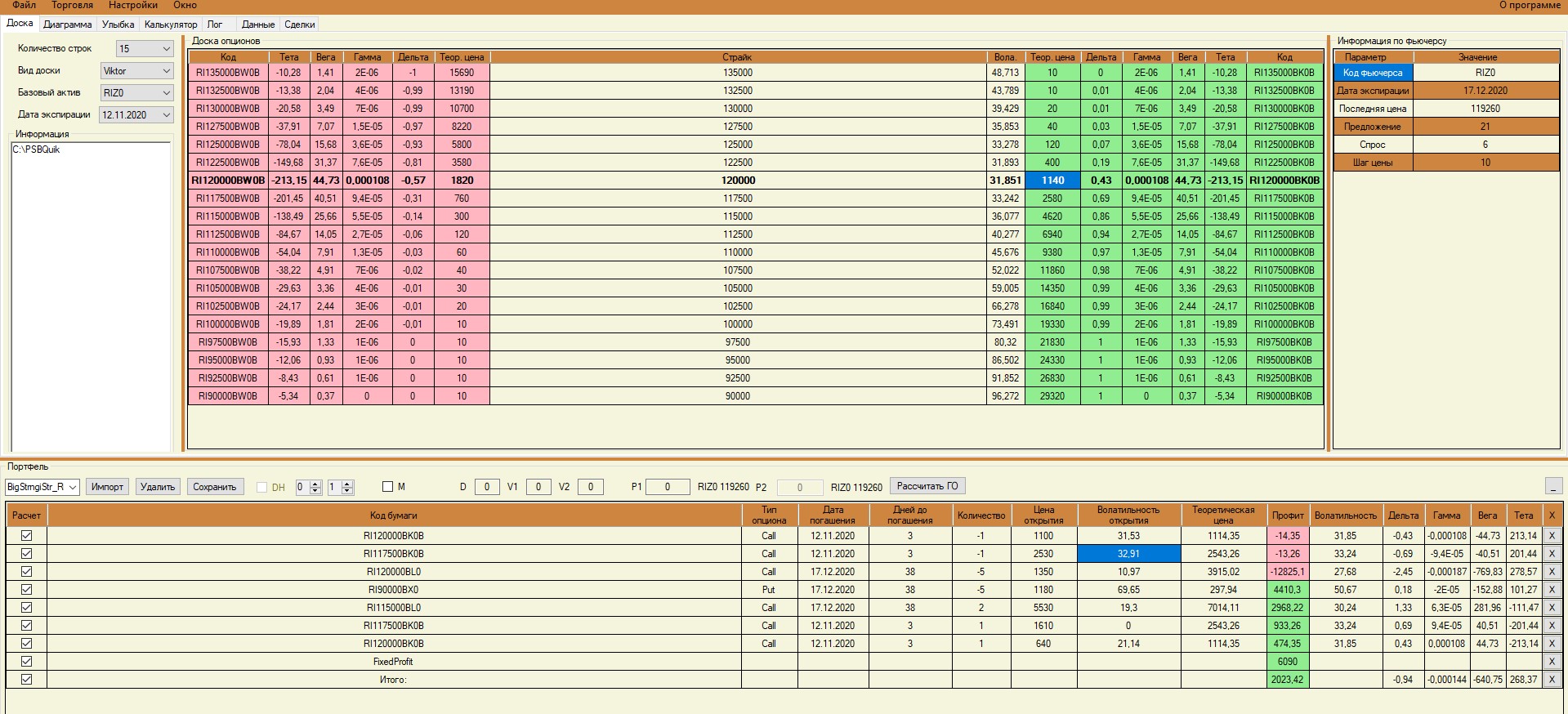Focus the V2 input field
This screenshot has height=714, width=1568.
click(591, 487)
